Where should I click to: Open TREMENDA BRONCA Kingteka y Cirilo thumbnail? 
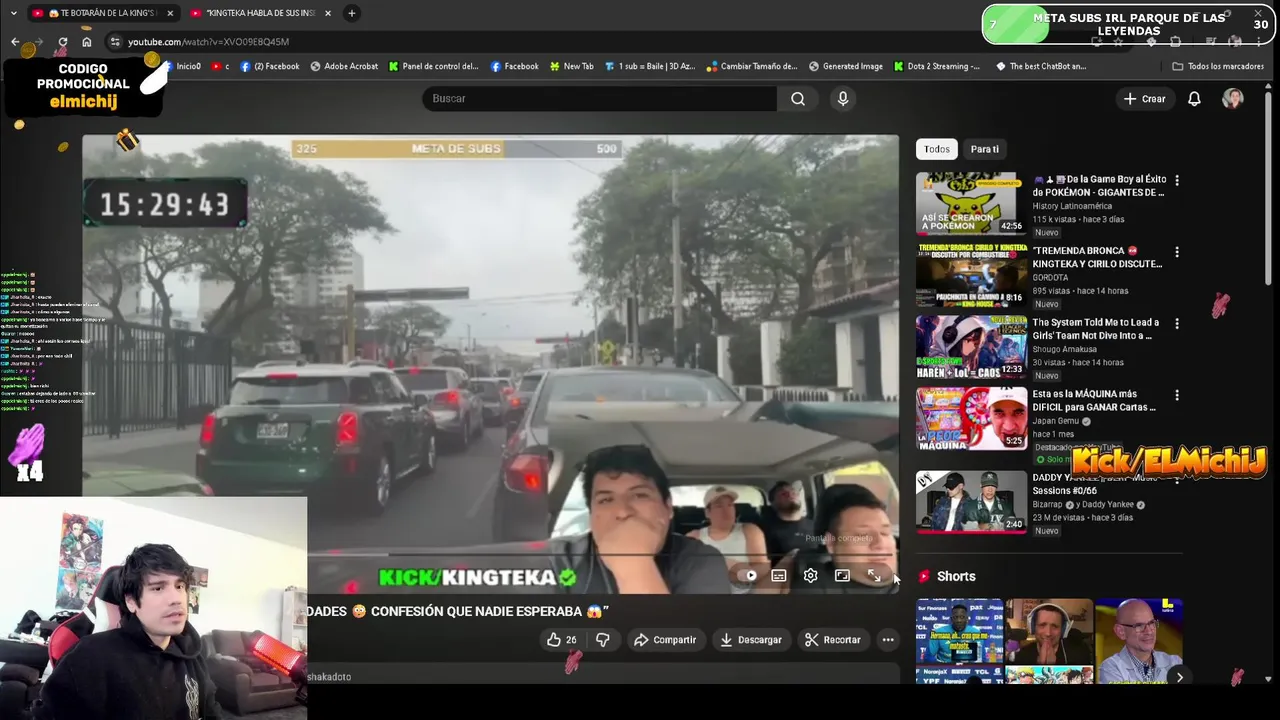971,275
